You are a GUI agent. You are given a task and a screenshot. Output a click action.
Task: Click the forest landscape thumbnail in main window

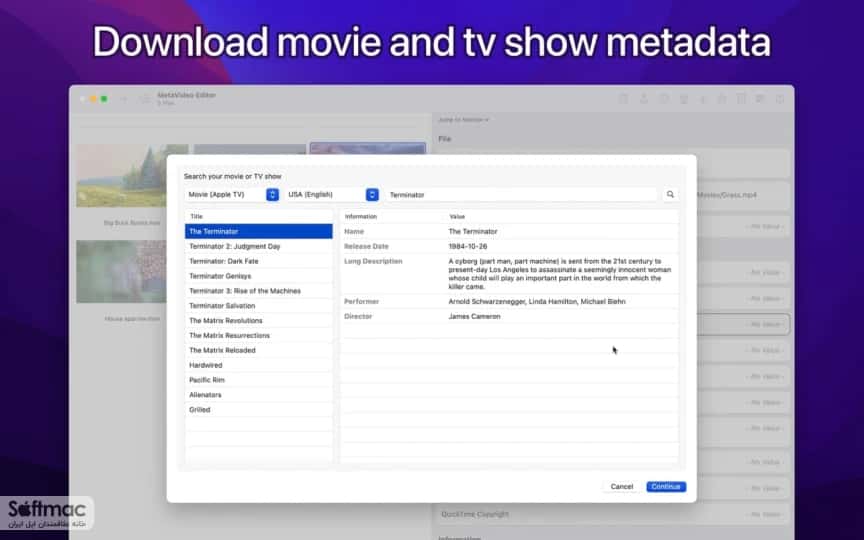click(132, 176)
